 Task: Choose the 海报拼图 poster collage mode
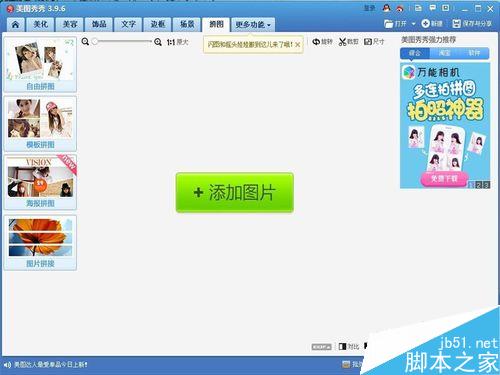pos(40,182)
